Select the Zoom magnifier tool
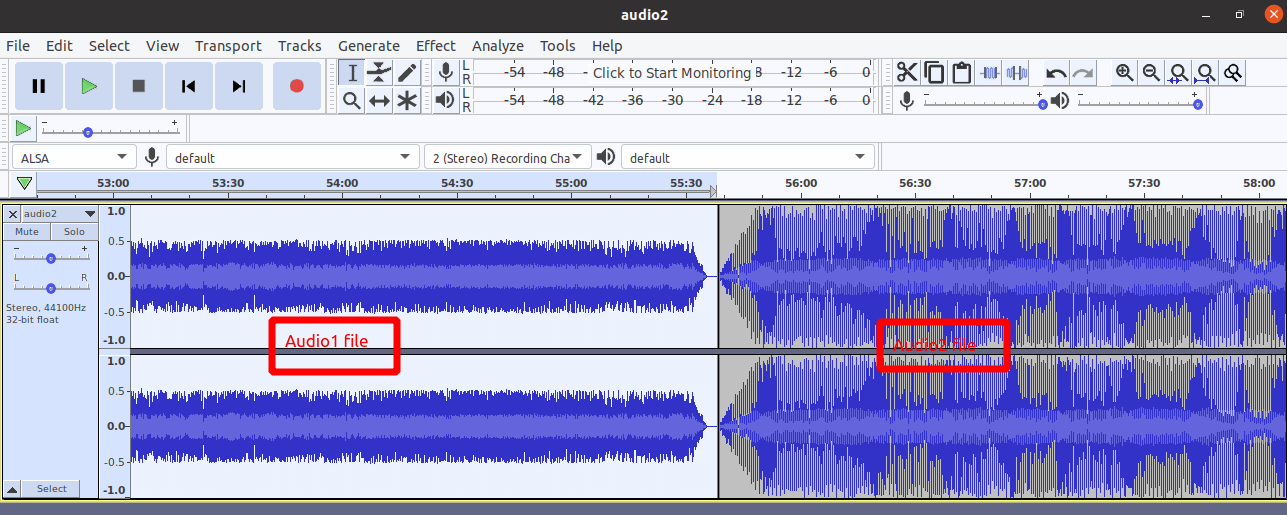Screen dimensions: 1287x515 pos(352,100)
